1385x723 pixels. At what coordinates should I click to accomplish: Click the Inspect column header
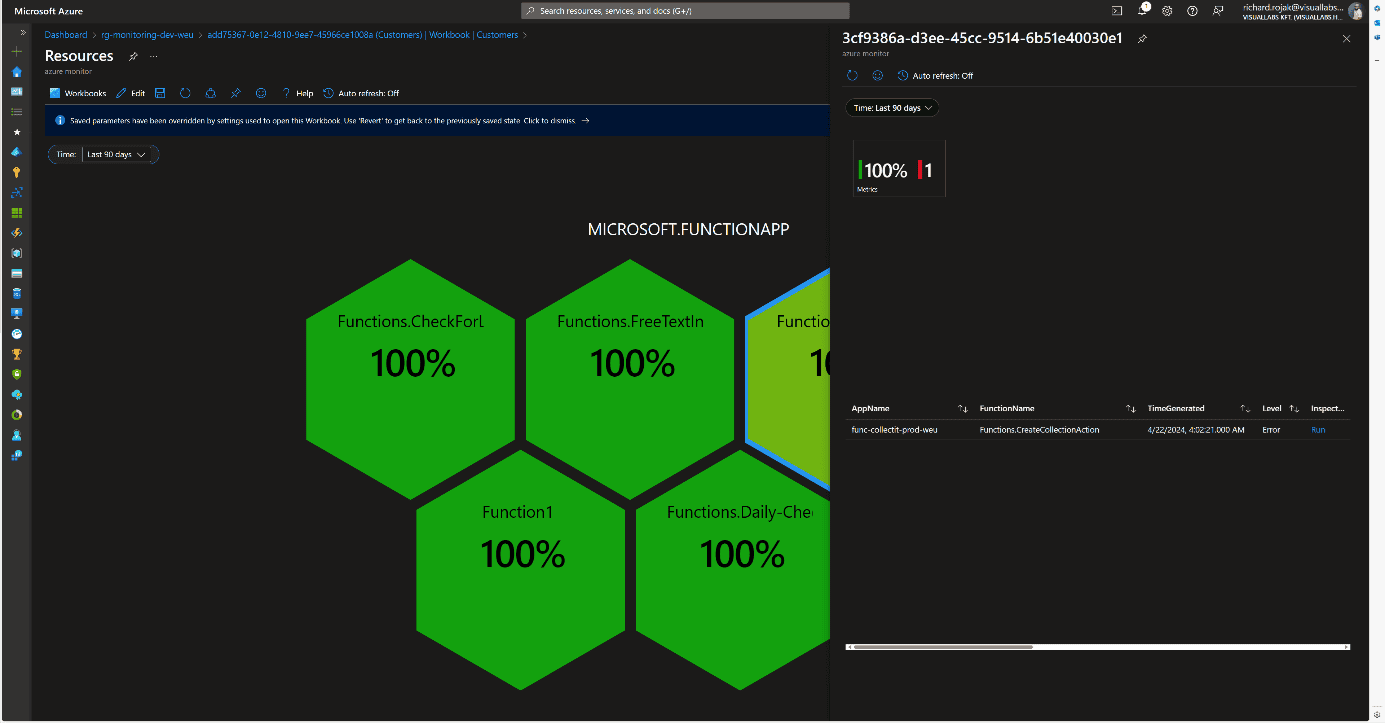coord(1328,408)
